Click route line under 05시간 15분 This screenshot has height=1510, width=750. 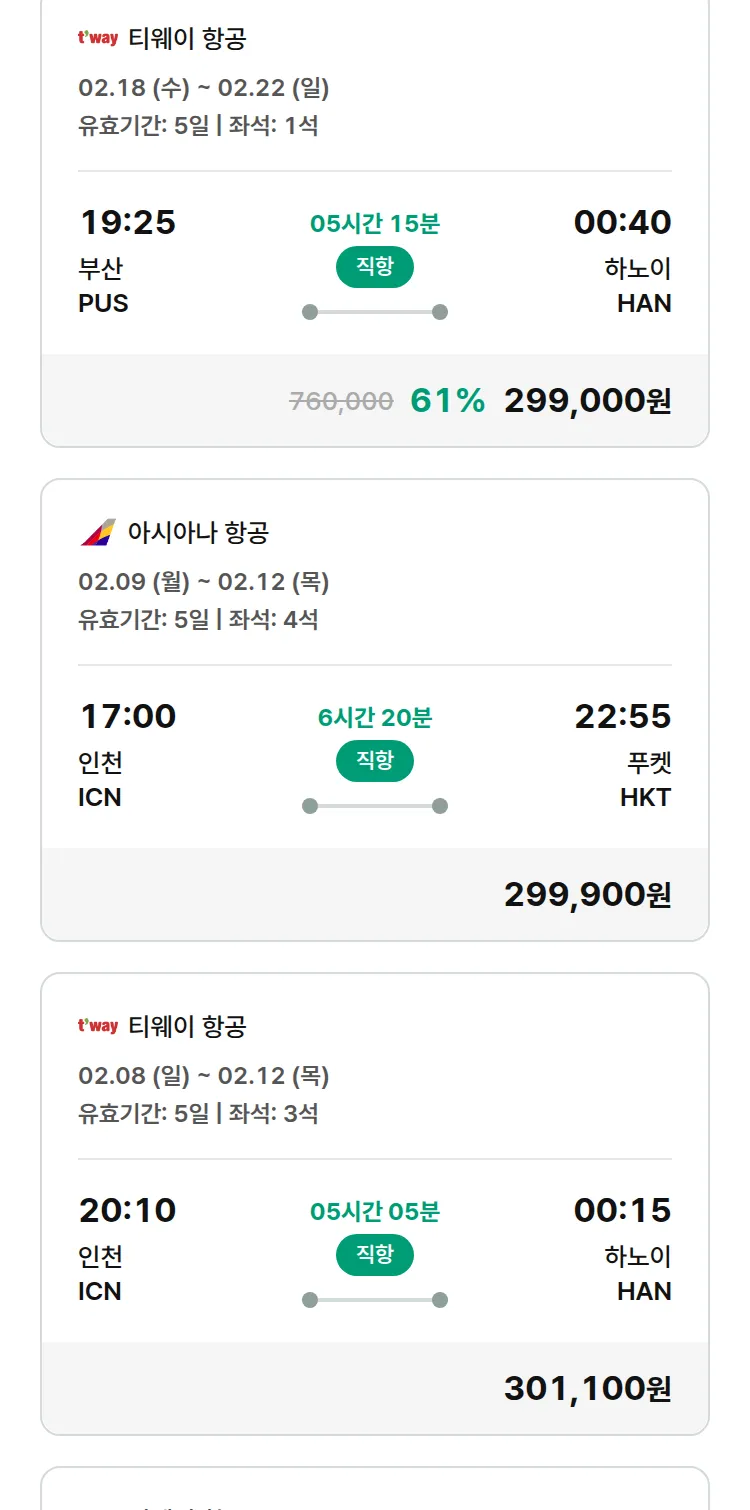375,312
